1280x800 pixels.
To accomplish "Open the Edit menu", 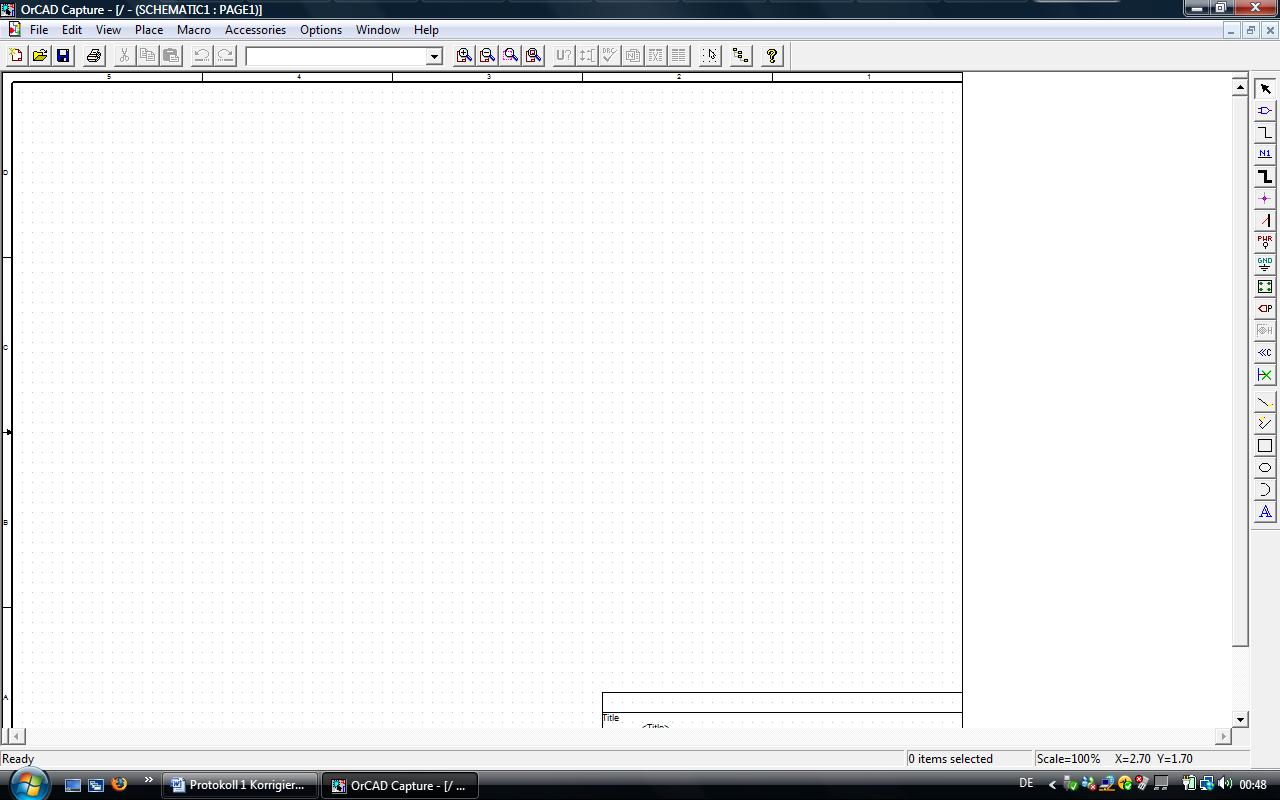I will 72,30.
